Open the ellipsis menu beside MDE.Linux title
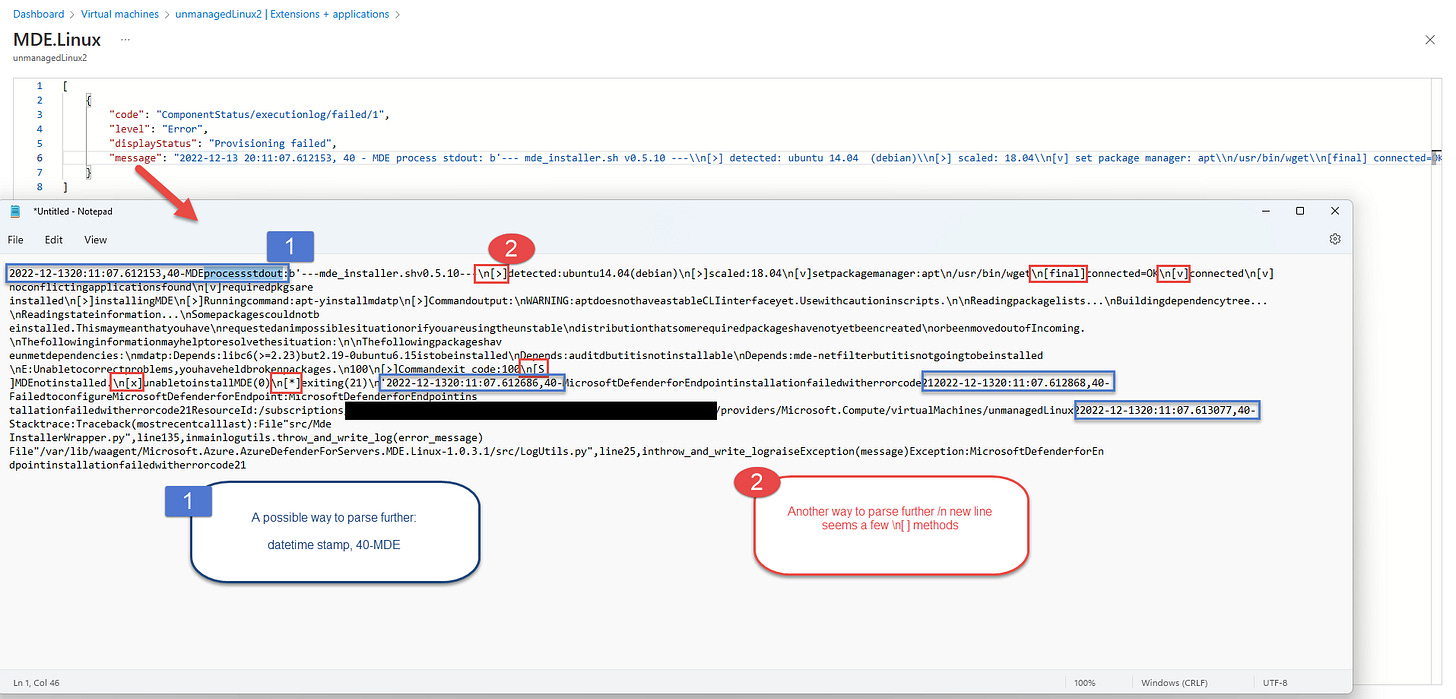Image resolution: width=1456 pixels, height=699 pixels. click(125, 39)
